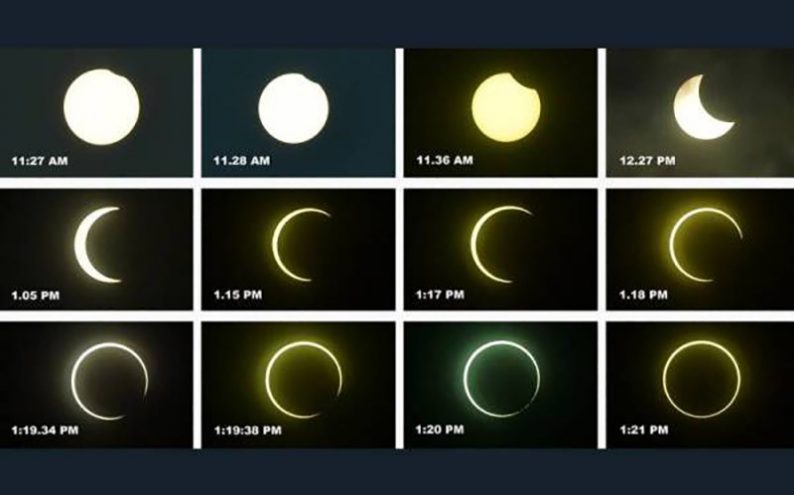Select the green-tinted 1:20 PM ring image
794x495 pixels.
pyautogui.click(x=500, y=385)
